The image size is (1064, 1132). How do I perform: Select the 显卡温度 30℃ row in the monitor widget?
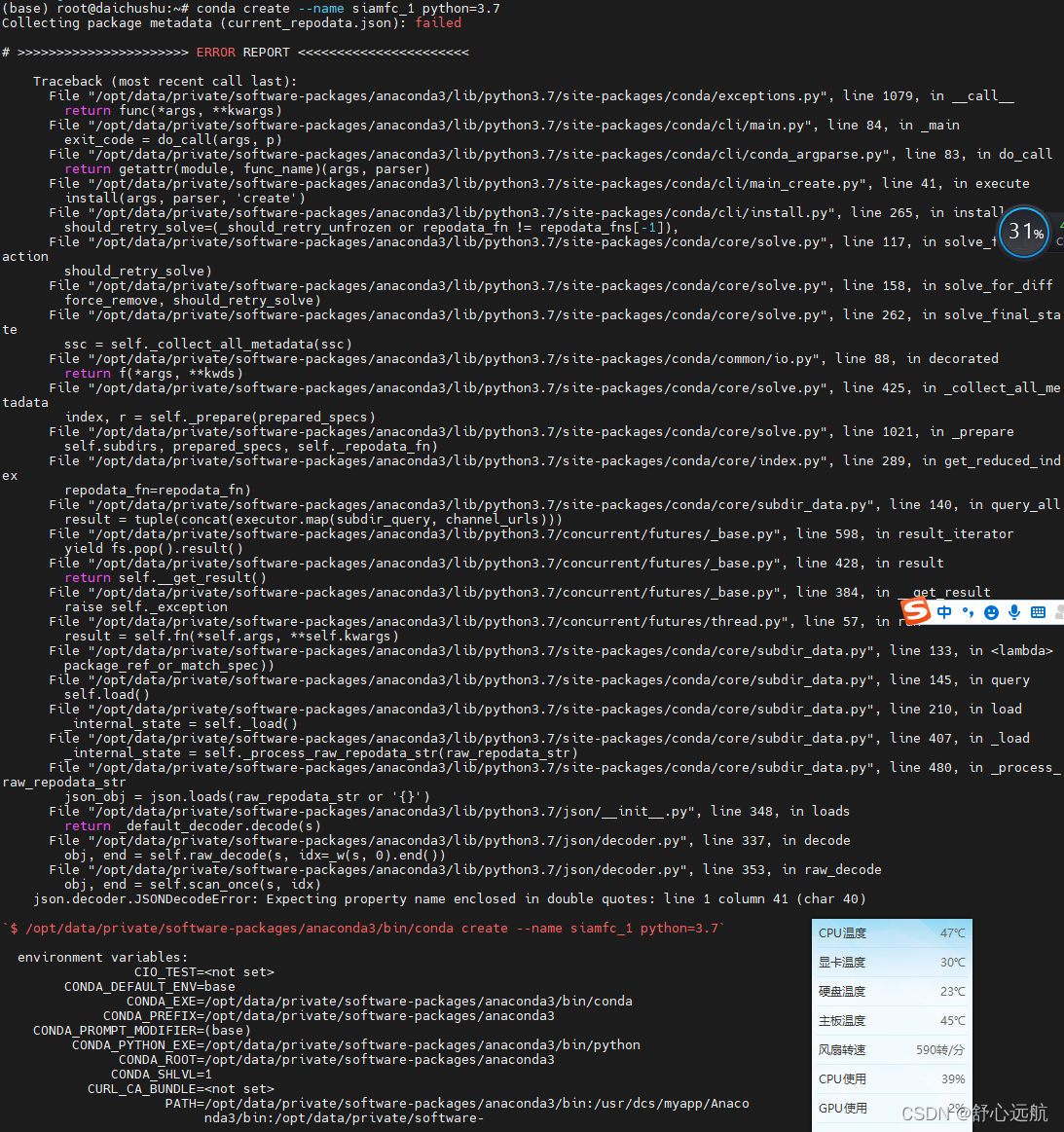coord(892,963)
